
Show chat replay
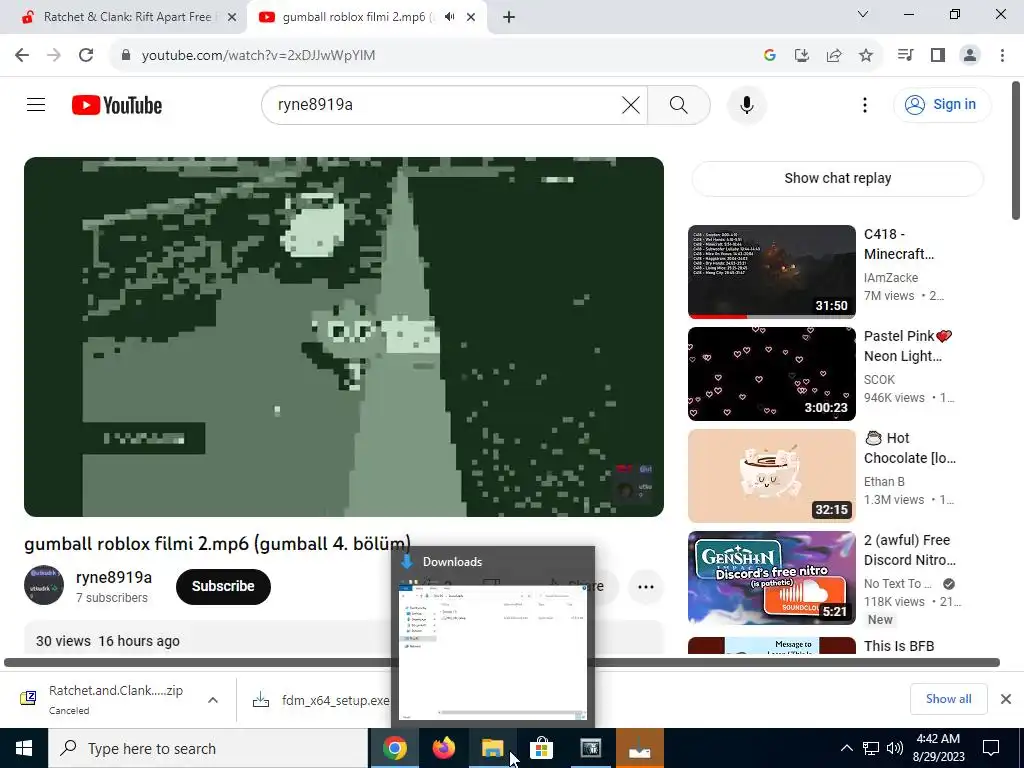point(837,178)
